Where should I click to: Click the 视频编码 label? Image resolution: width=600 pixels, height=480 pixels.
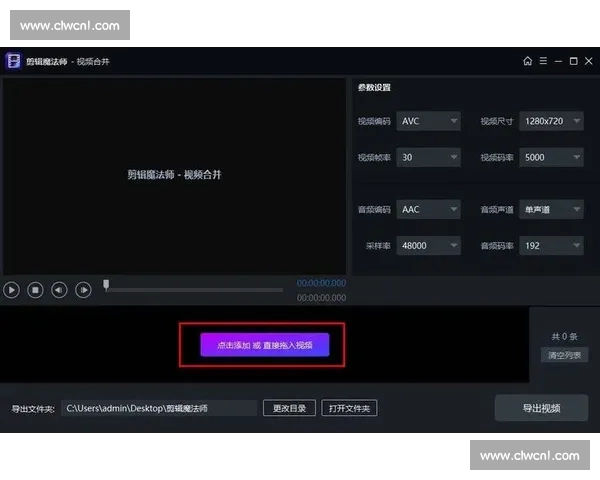(374, 121)
